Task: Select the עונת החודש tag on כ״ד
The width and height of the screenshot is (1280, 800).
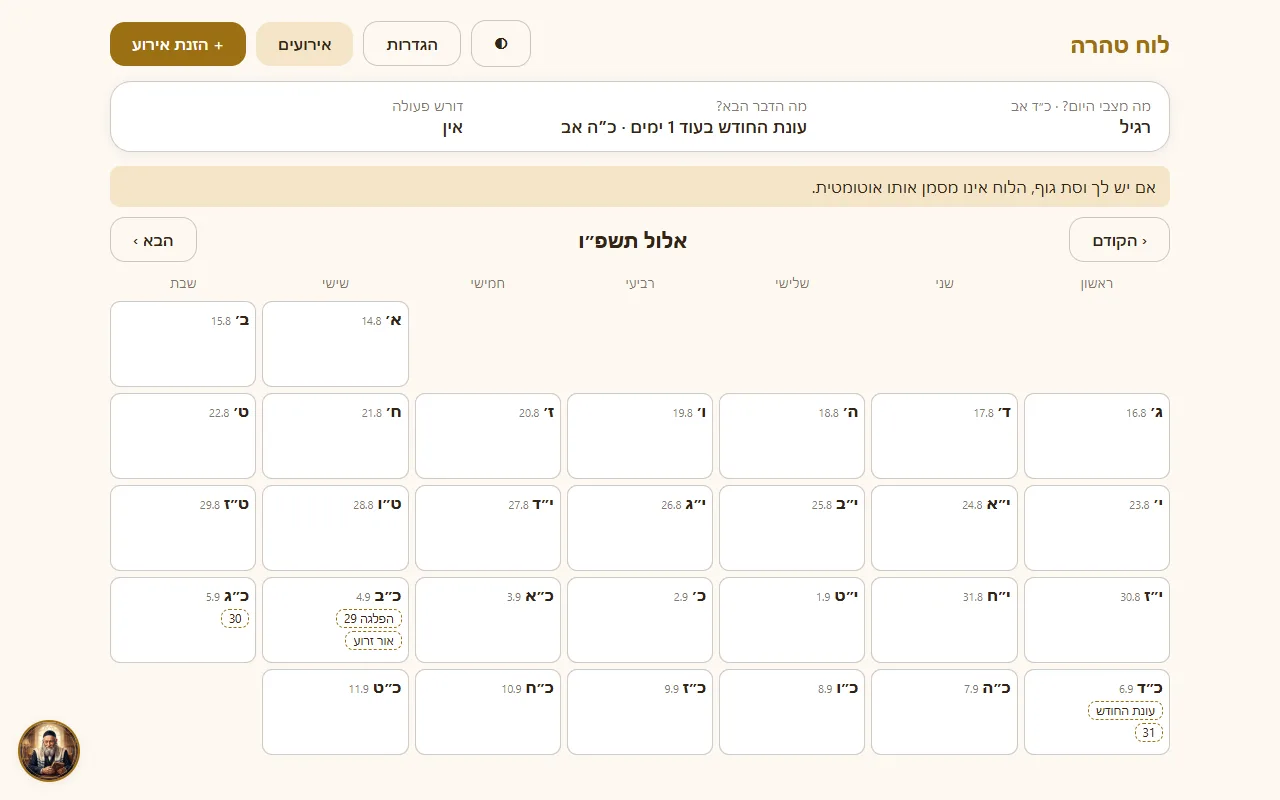Action: tap(1125, 711)
